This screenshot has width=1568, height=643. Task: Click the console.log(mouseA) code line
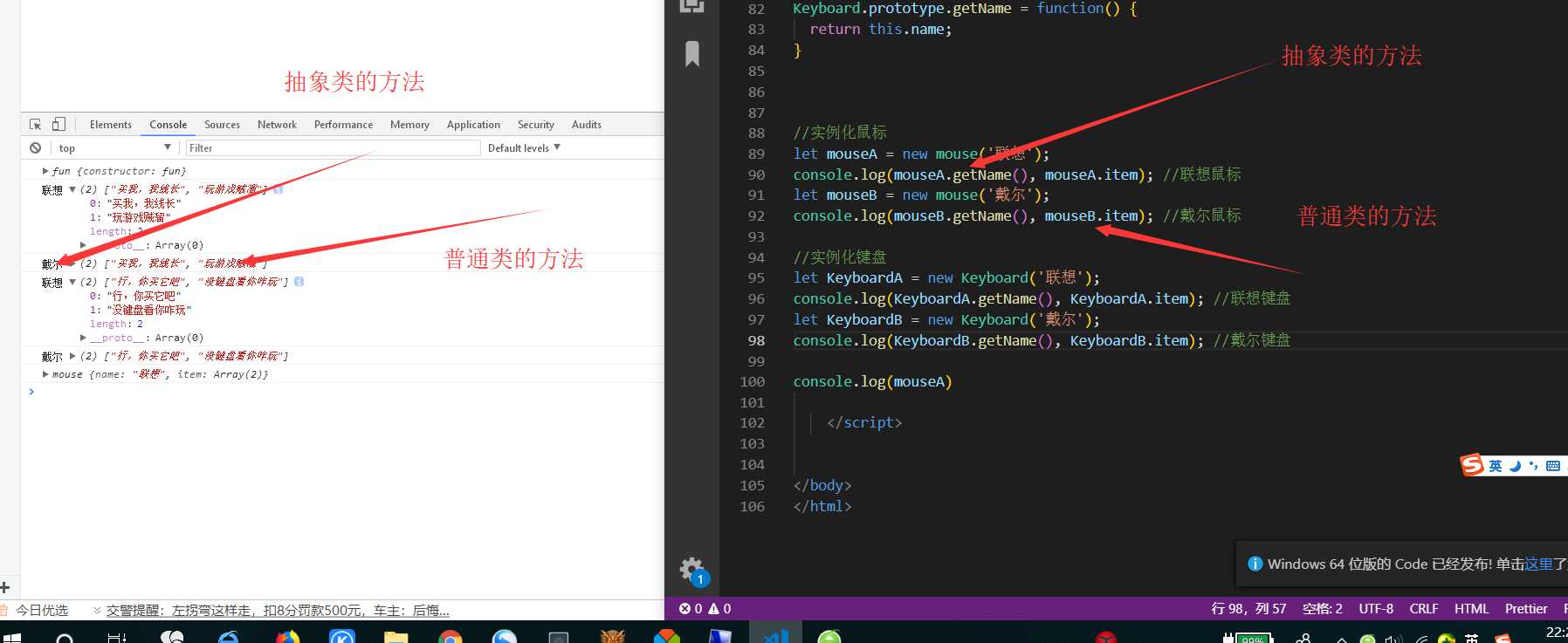tap(872, 381)
